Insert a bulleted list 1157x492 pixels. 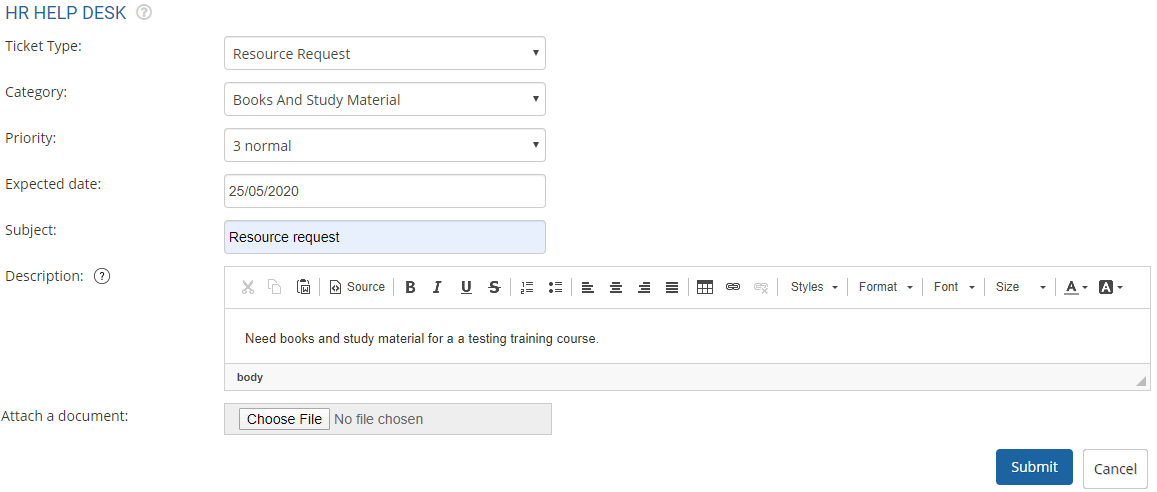coord(555,287)
